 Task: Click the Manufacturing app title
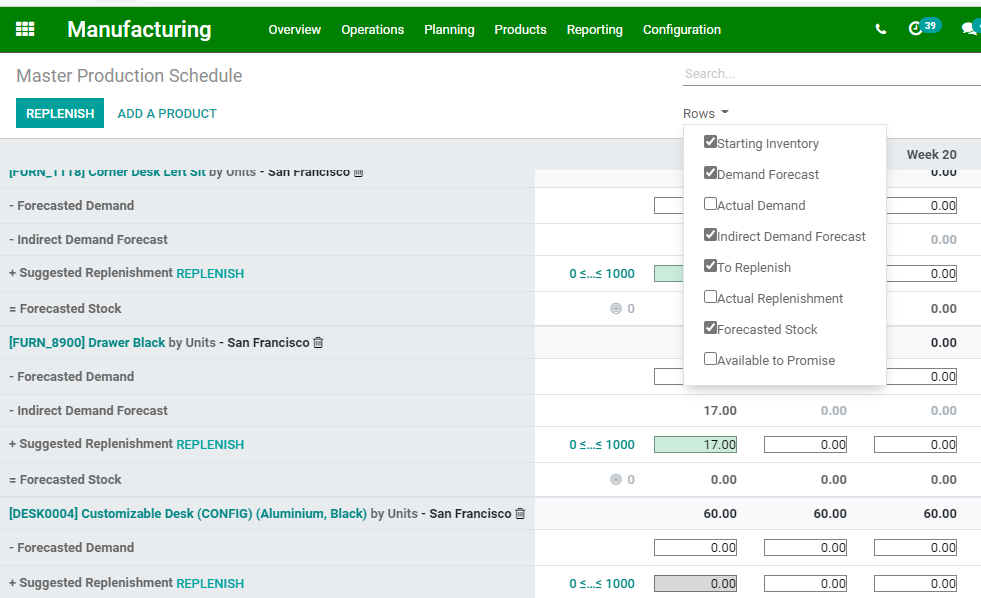tap(140, 29)
